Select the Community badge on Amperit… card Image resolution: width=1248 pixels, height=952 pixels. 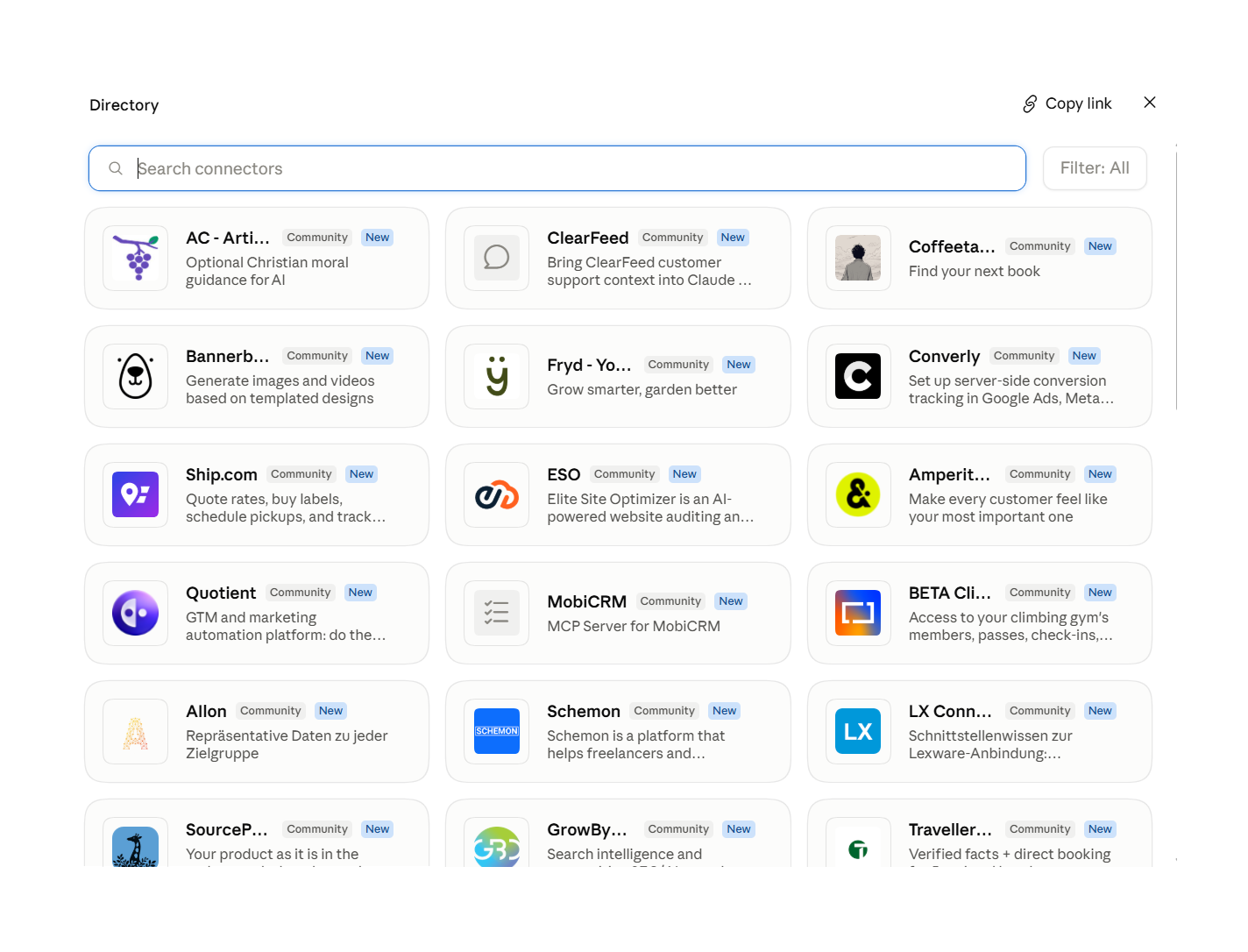tap(1039, 474)
